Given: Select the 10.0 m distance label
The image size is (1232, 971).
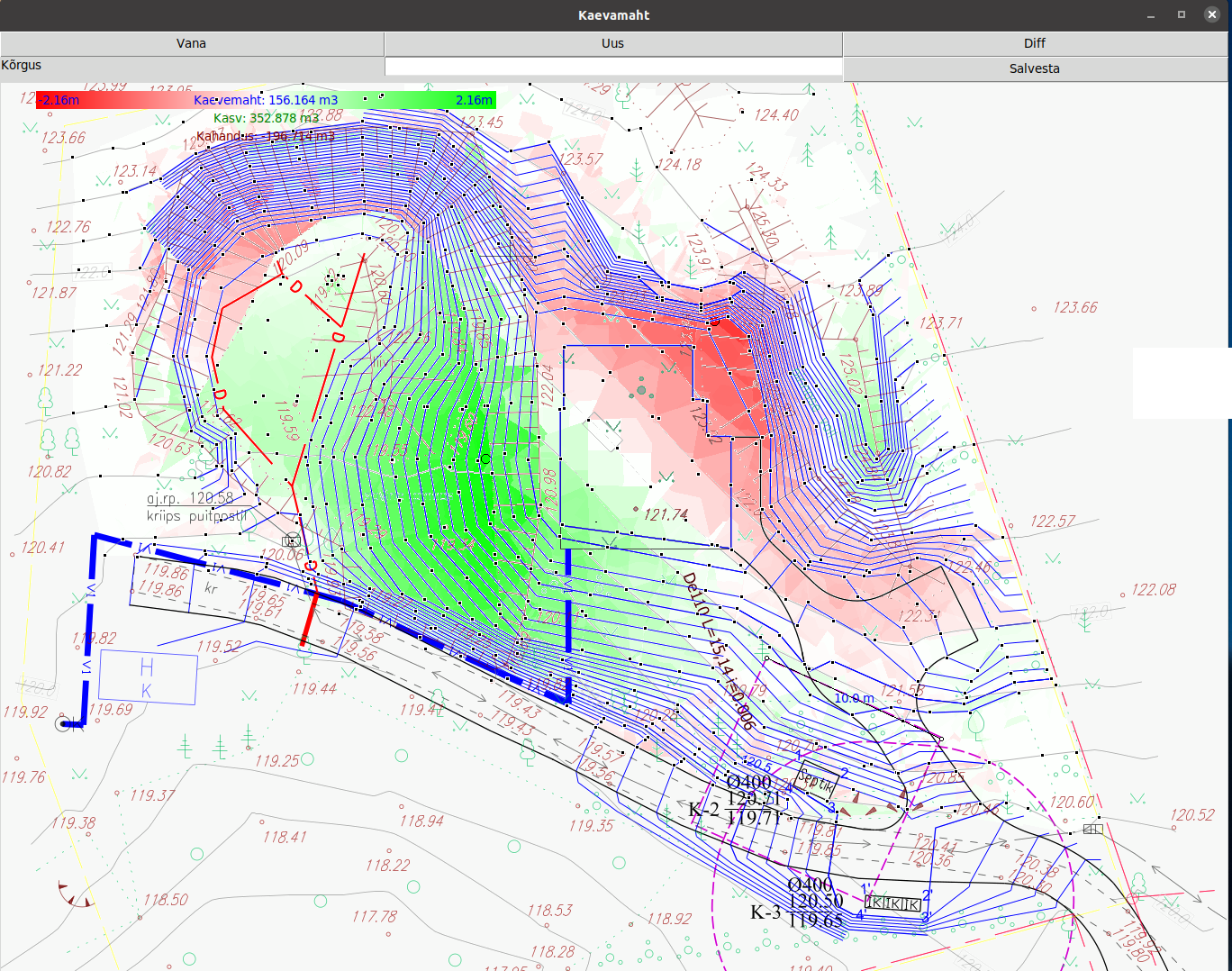Looking at the screenshot, I should (x=853, y=698).
